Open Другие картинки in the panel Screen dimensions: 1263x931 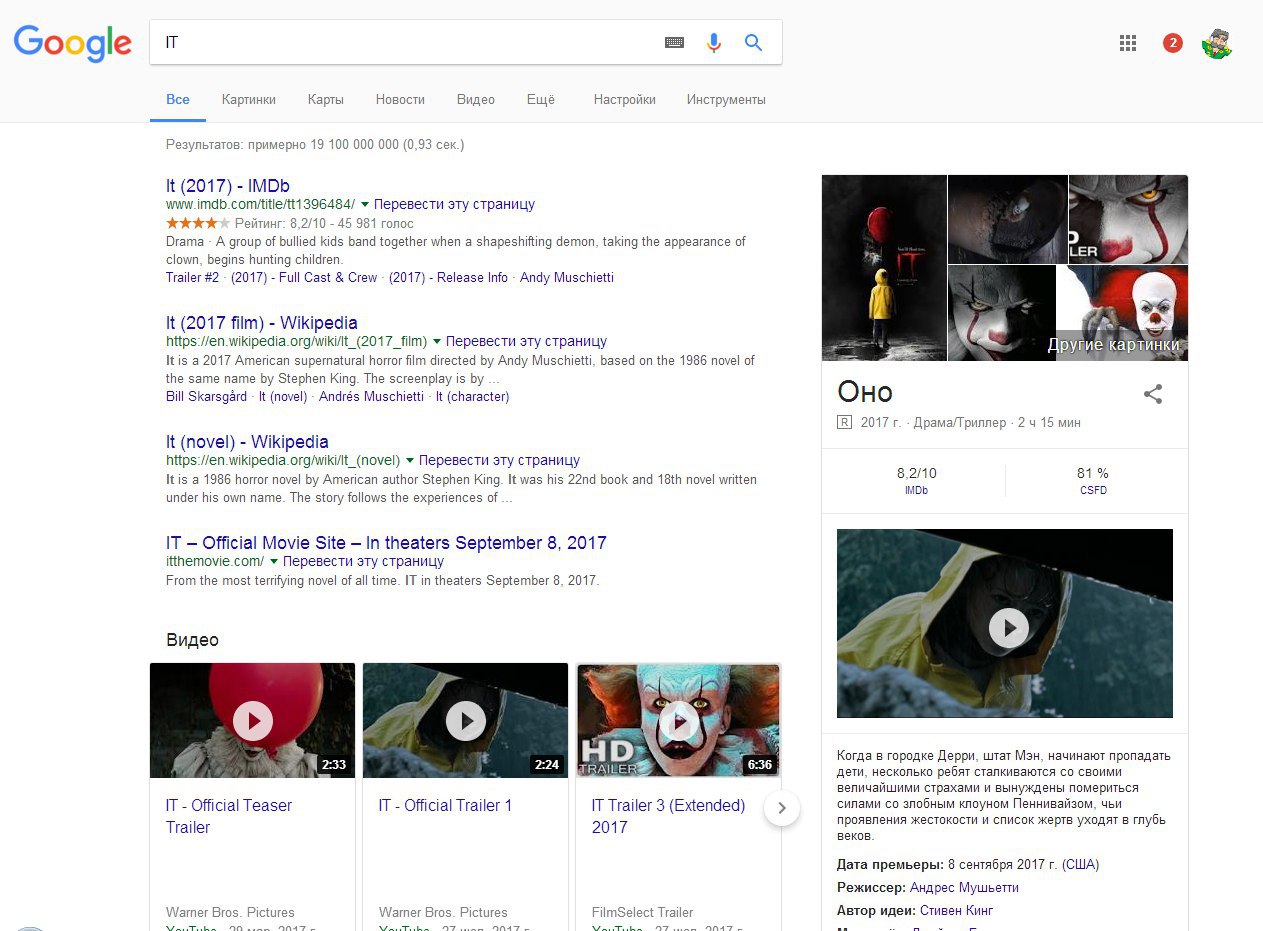(x=1113, y=345)
